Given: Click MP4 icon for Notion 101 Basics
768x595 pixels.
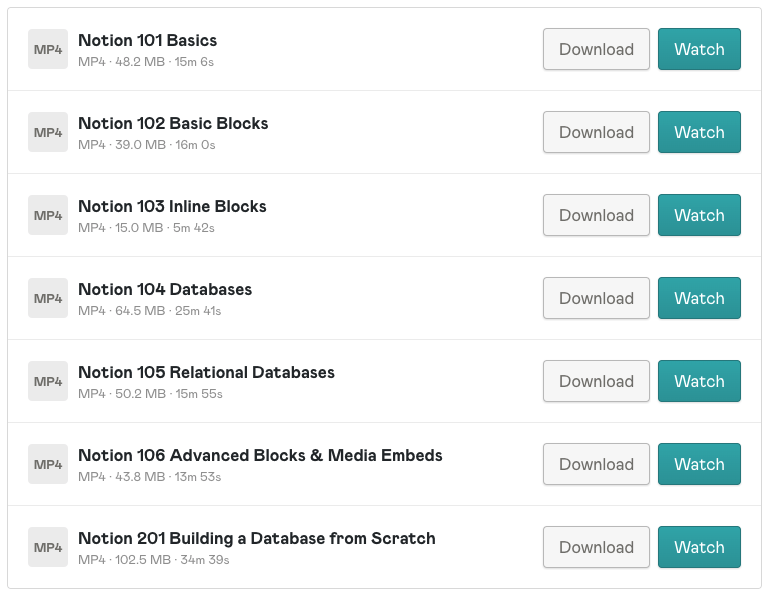Looking at the screenshot, I should [x=48, y=49].
